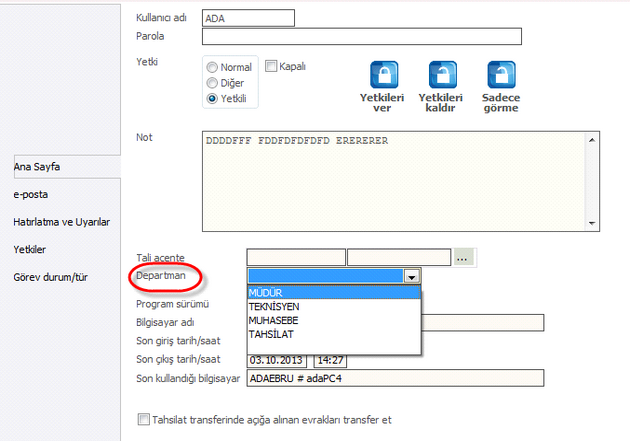This screenshot has height=441, width=630.
Task: Click the Parola input field
Action: click(362, 37)
